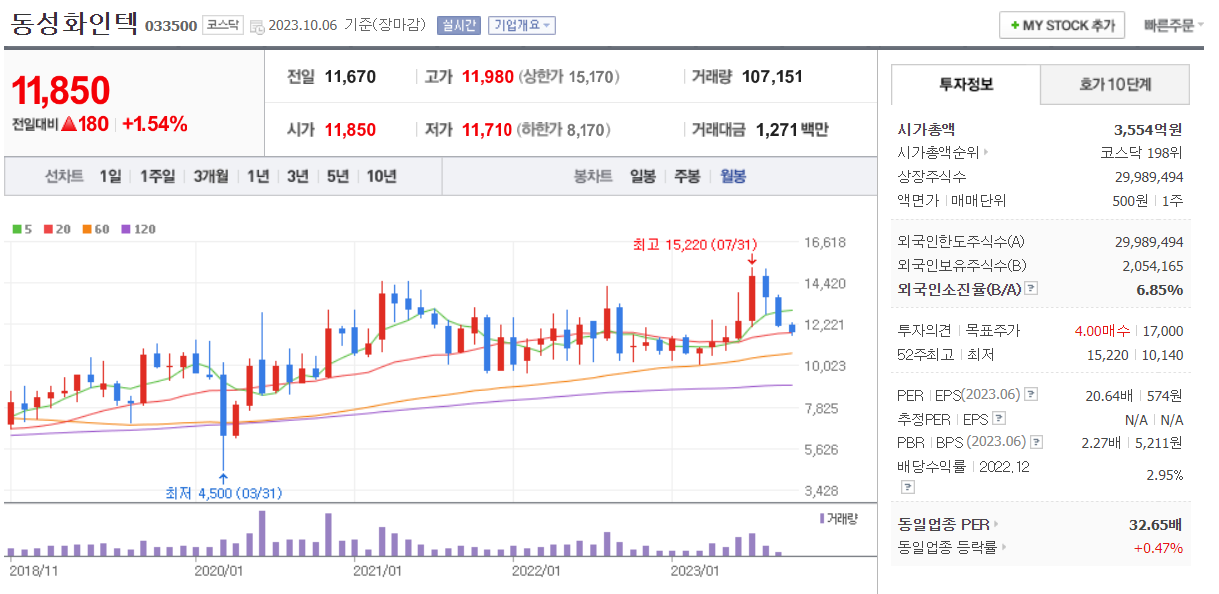Click the red up-triangle beside 180 change
The image size is (1219, 594).
click(x=69, y=124)
